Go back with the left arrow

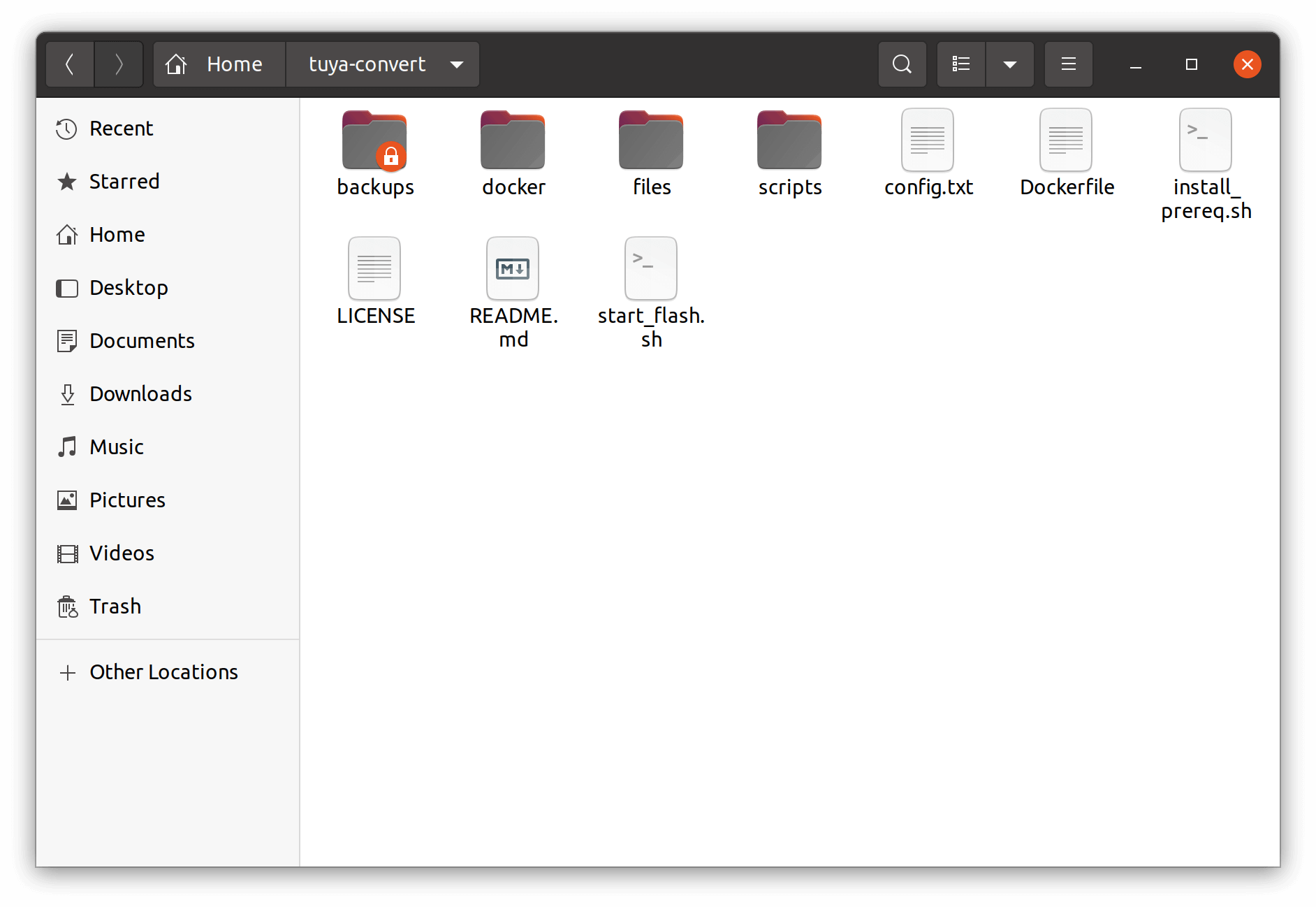(70, 64)
